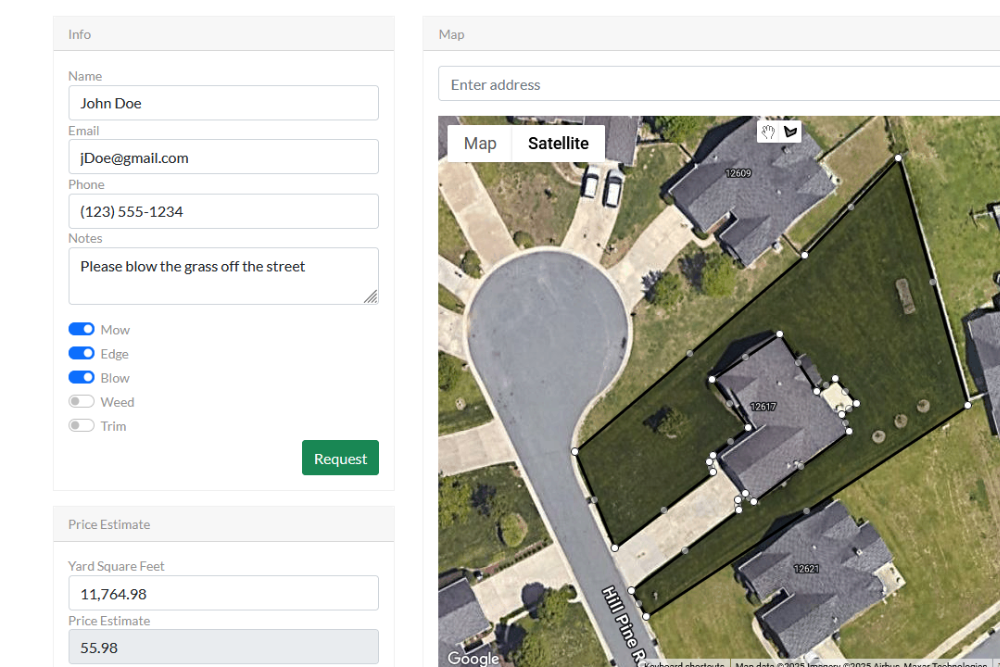1000x667 pixels.
Task: Turn on the Trim toggle
Action: pos(82,425)
